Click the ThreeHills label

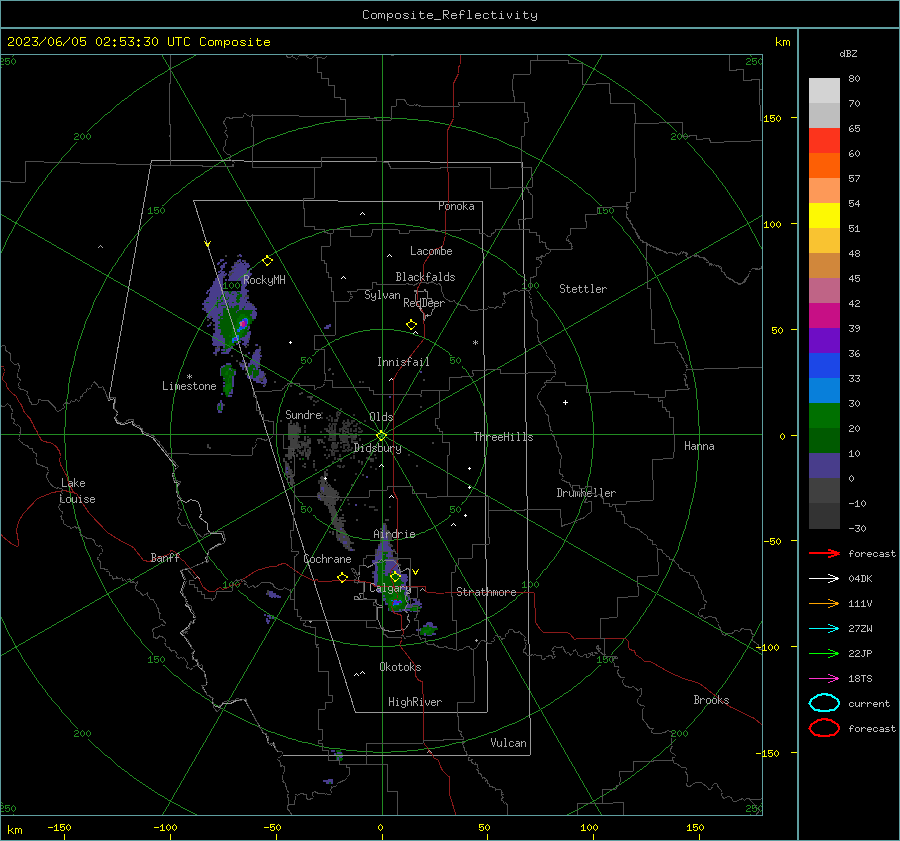pos(503,437)
